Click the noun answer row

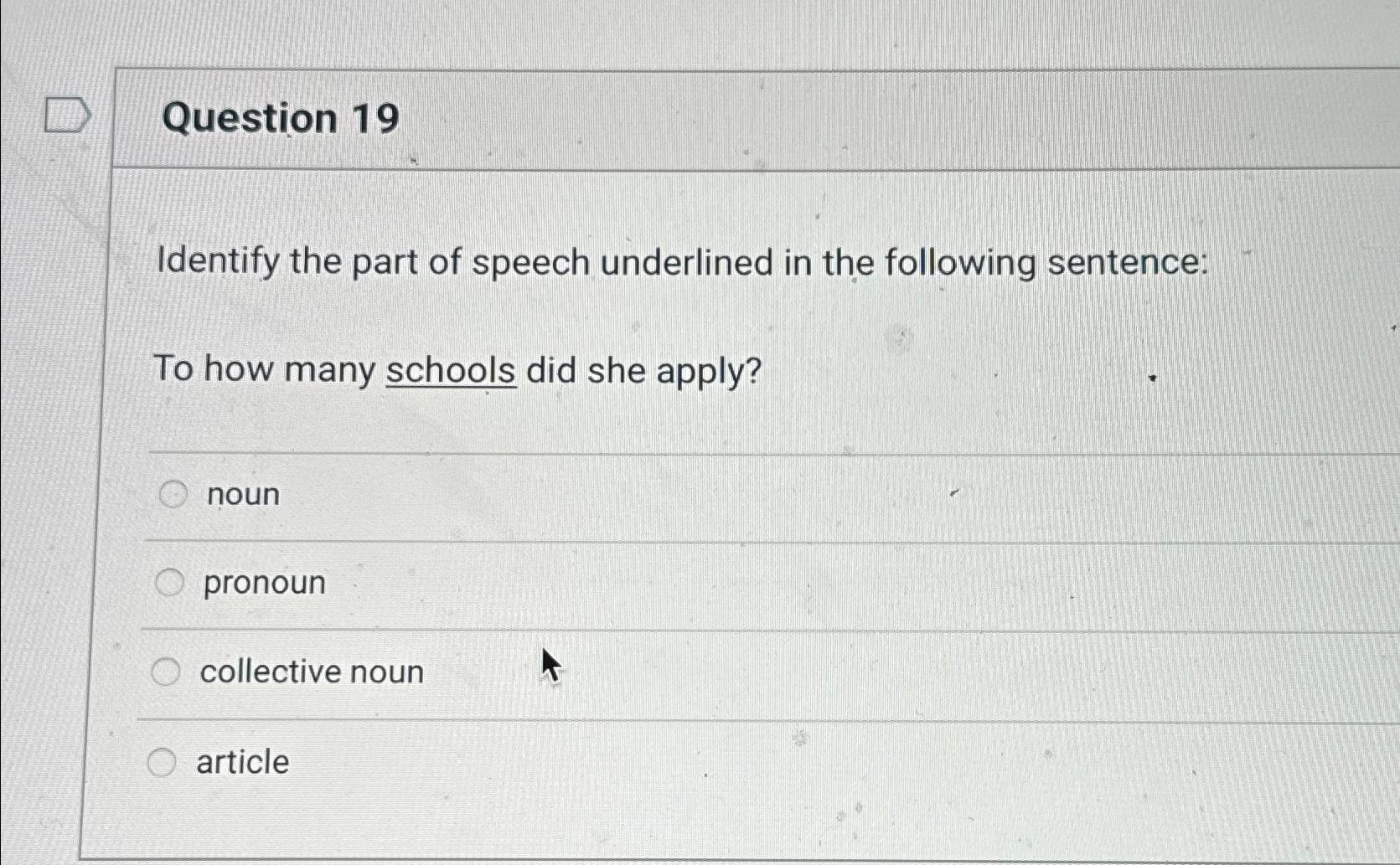click(x=503, y=494)
